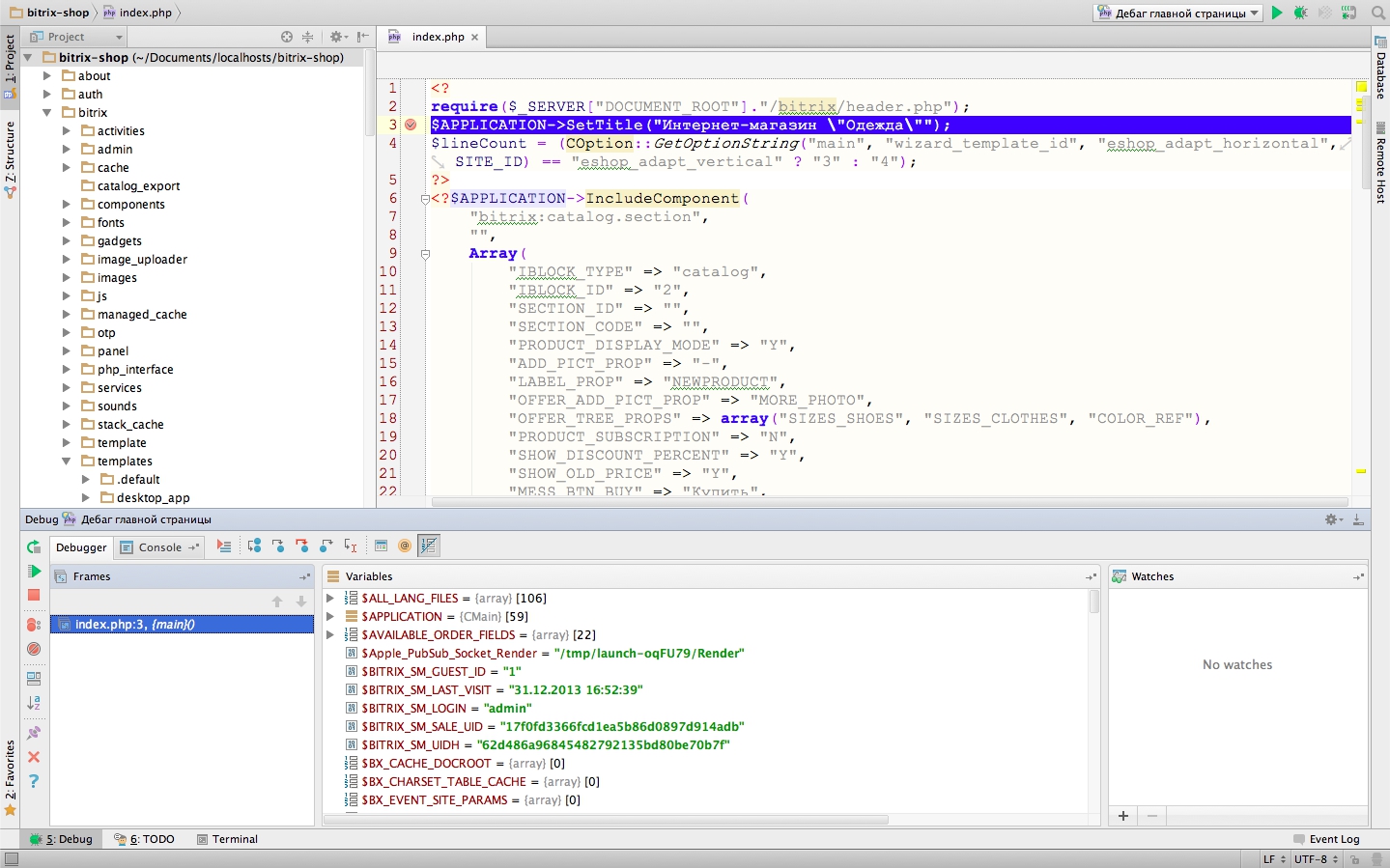1390x868 pixels.
Task: Toggle listening for PHP debug connections icon
Action: pos(1349,13)
